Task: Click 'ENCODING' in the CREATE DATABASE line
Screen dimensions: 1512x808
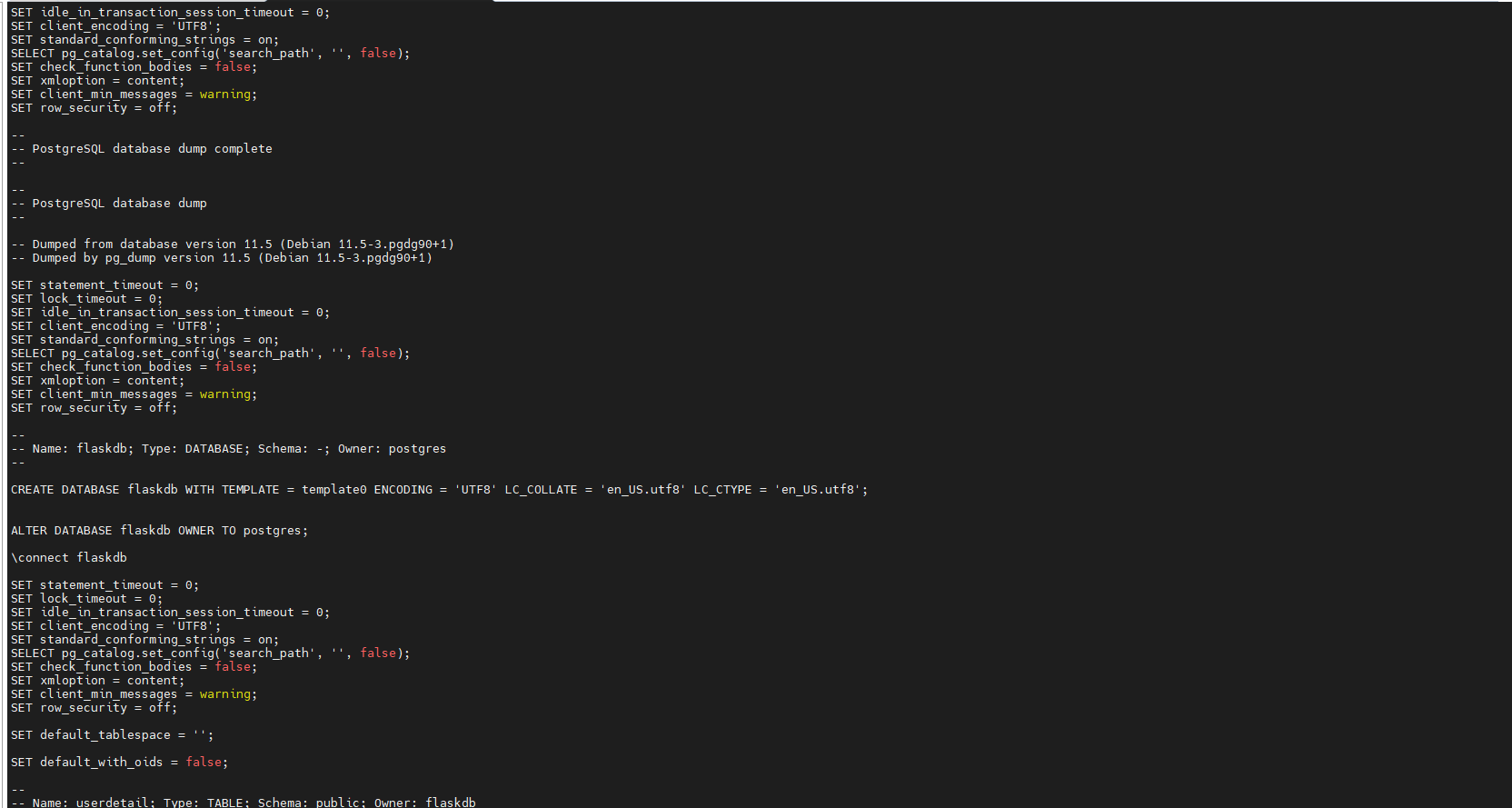Action: pyautogui.click(x=403, y=490)
